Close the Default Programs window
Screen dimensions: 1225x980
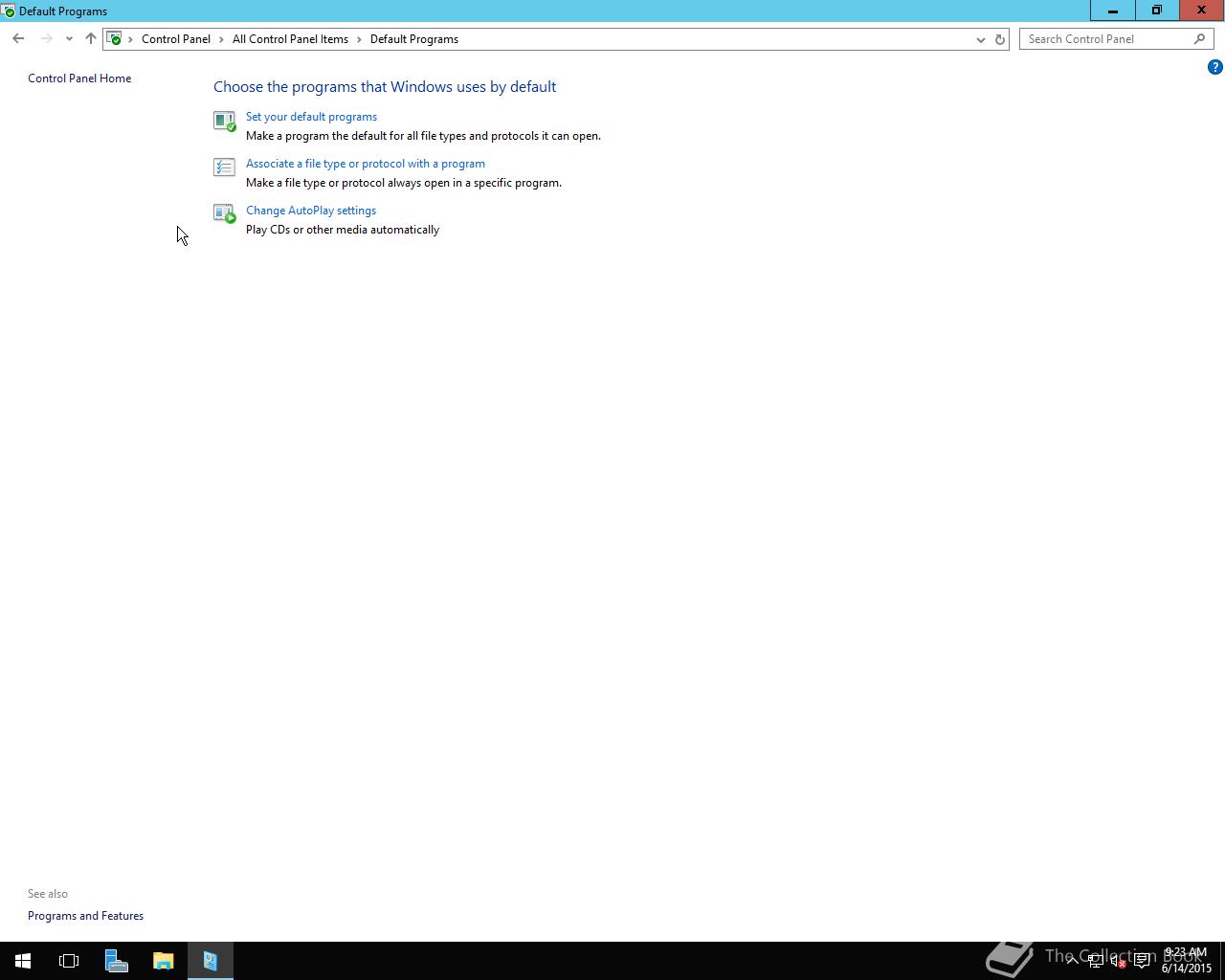pos(1202,11)
